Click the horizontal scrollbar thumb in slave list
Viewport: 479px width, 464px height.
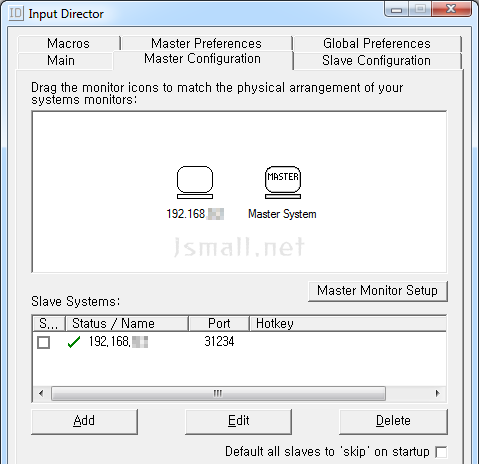click(x=218, y=394)
